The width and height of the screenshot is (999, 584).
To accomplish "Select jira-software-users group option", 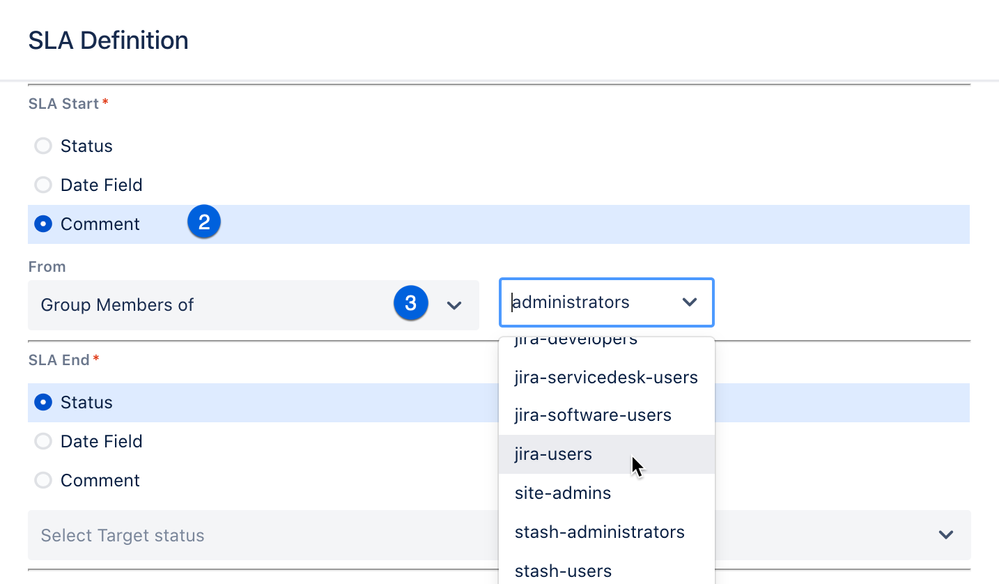I will click(x=589, y=415).
